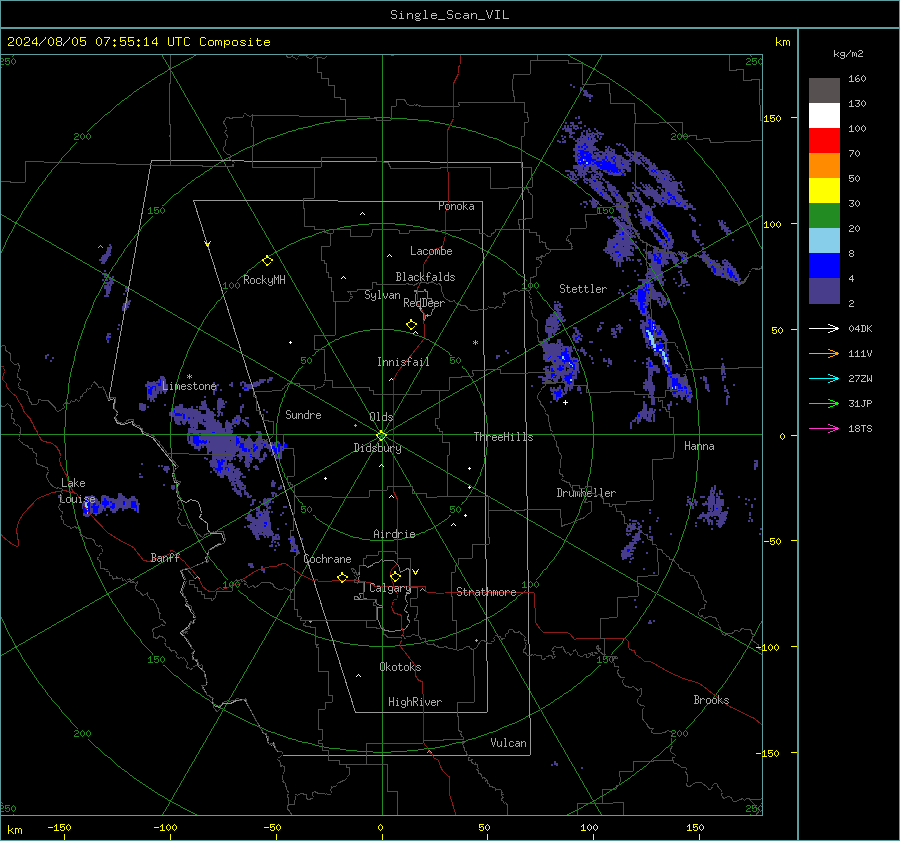The width and height of the screenshot is (900, 841).
Task: Pick the light blue 8-20 legend color
Action: (824, 241)
